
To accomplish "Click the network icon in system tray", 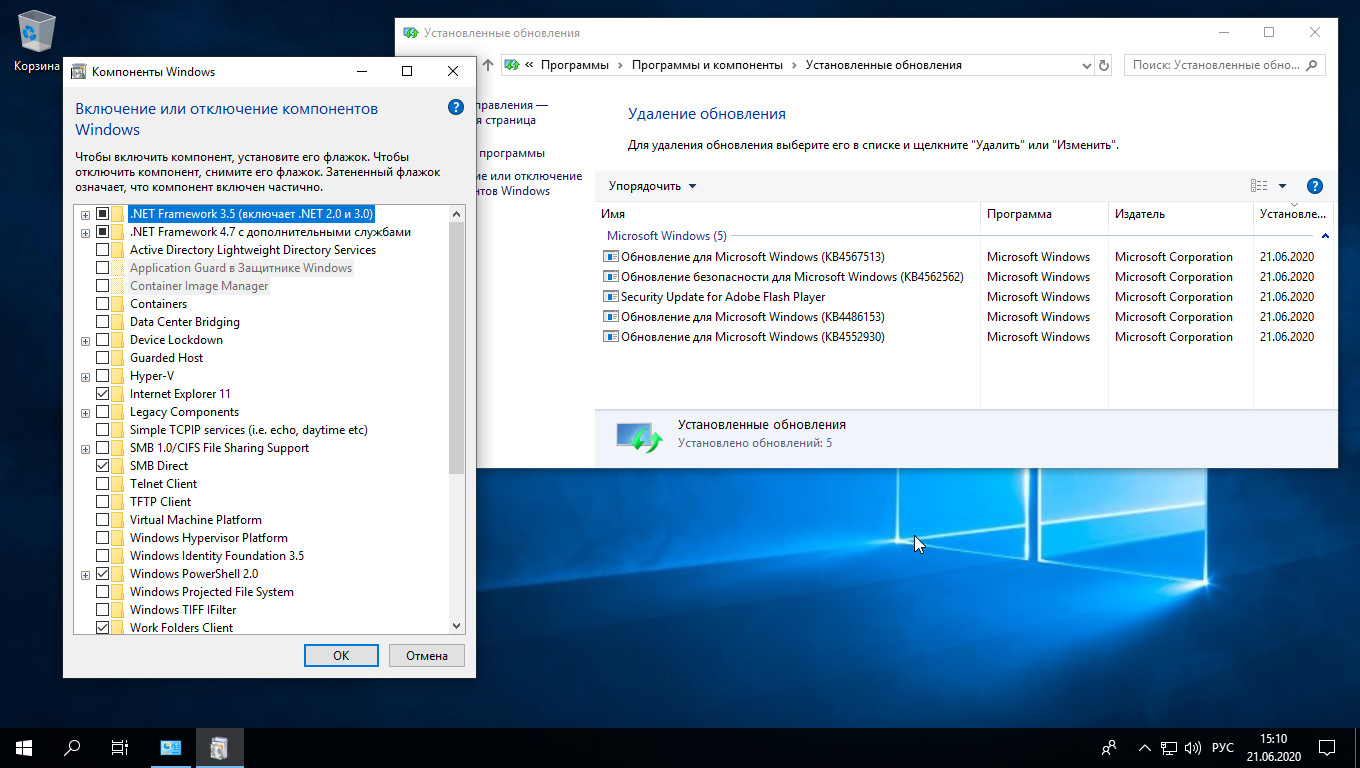I will click(1170, 747).
